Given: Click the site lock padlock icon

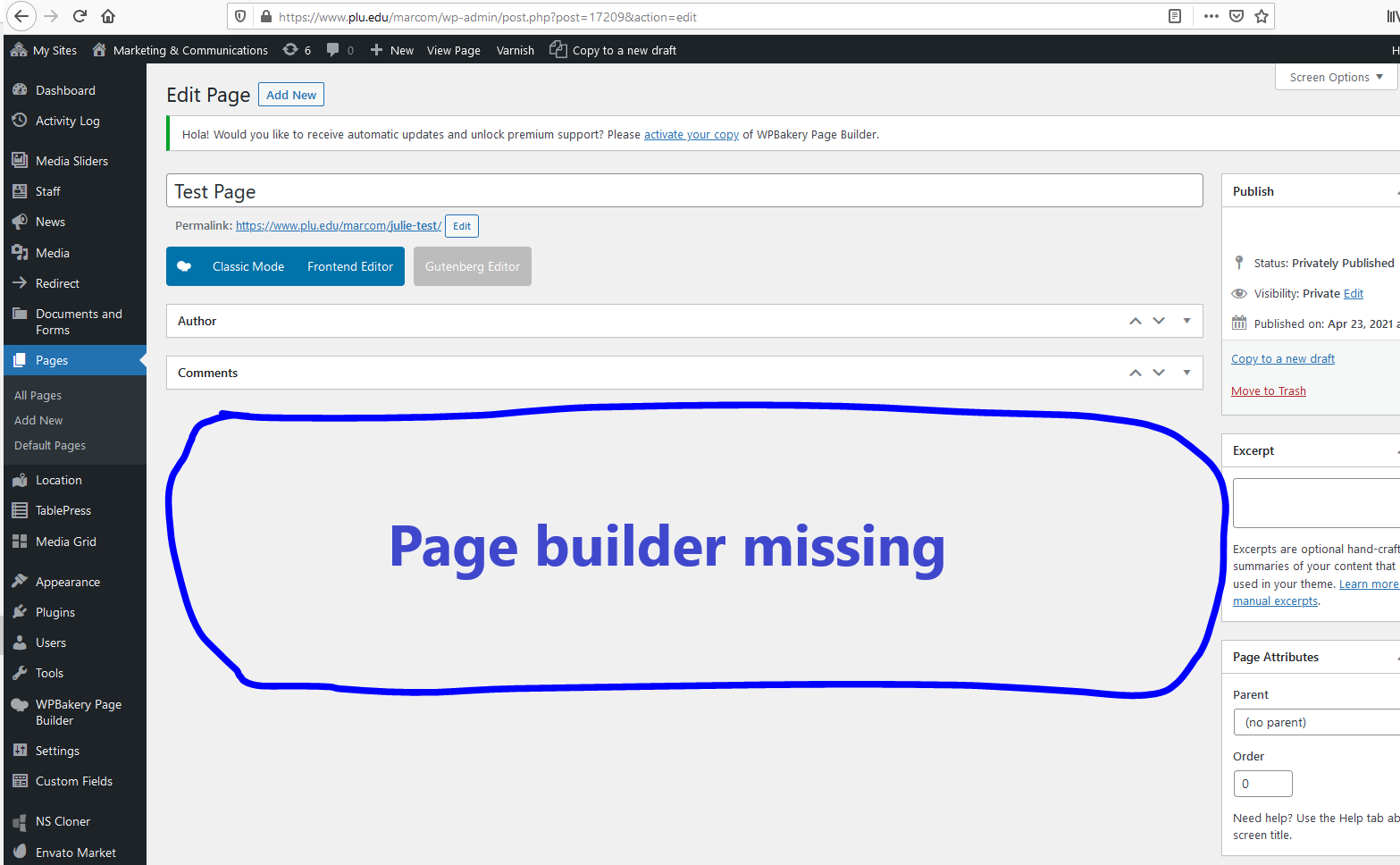Looking at the screenshot, I should (x=265, y=16).
